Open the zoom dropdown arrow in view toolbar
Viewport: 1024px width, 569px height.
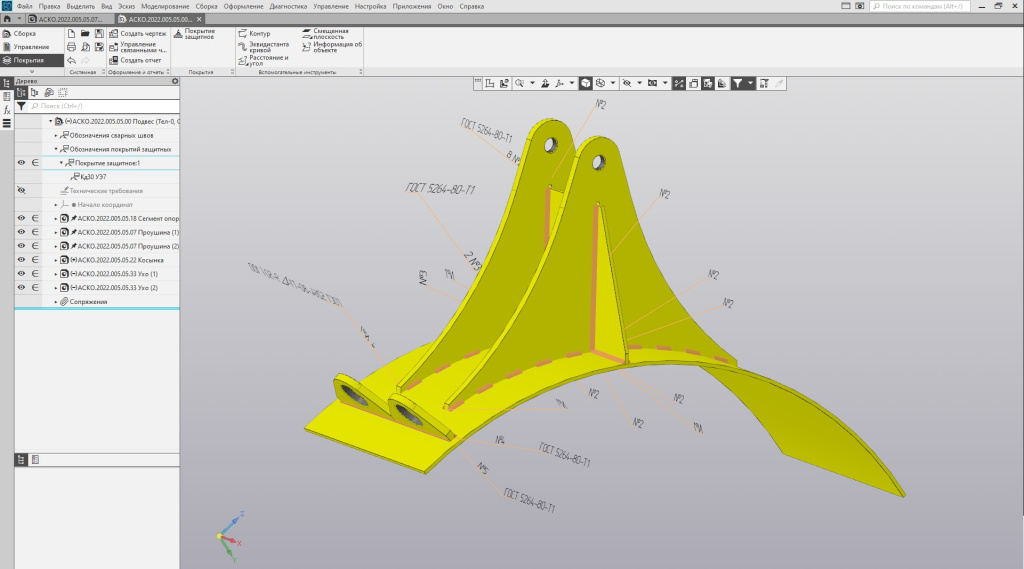point(532,84)
